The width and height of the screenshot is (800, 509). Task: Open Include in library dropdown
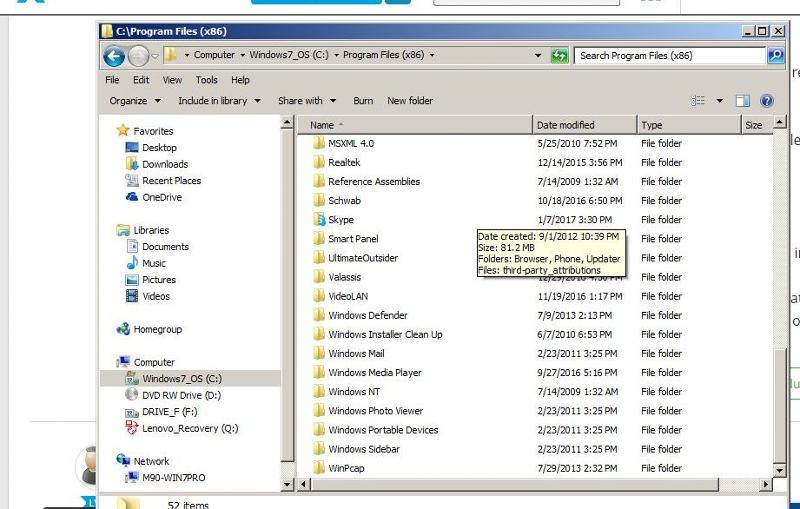tap(219, 101)
